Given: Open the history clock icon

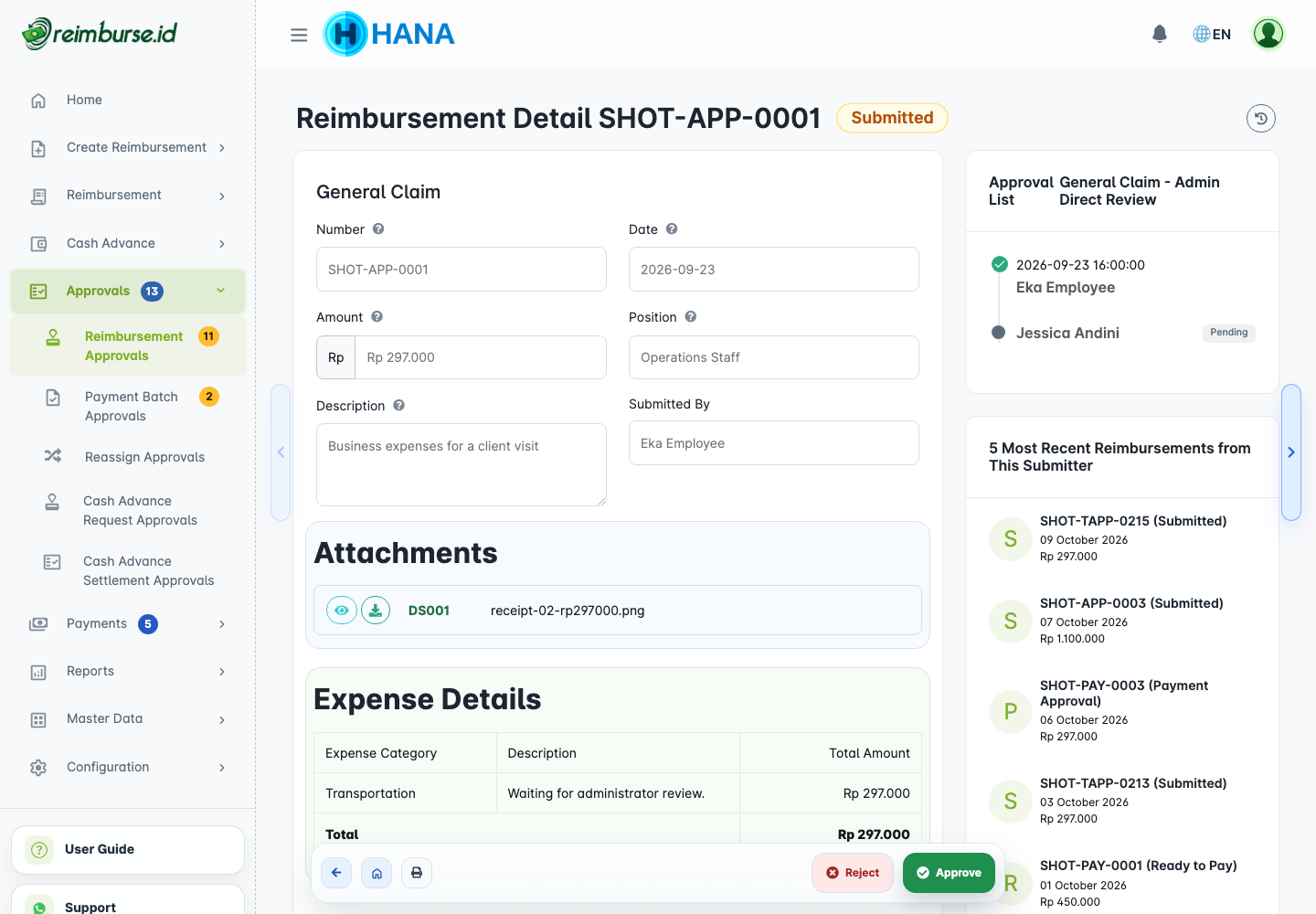Looking at the screenshot, I should (1261, 118).
